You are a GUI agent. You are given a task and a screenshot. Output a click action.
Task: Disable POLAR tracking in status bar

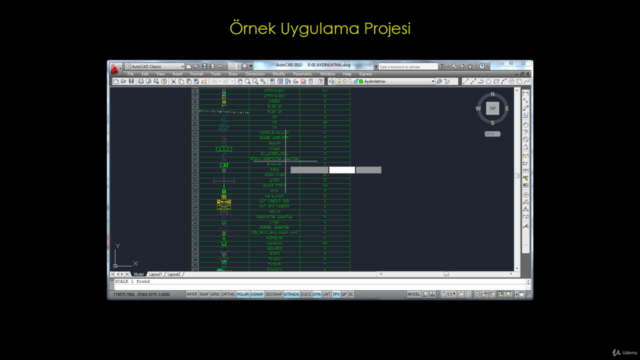(243, 294)
